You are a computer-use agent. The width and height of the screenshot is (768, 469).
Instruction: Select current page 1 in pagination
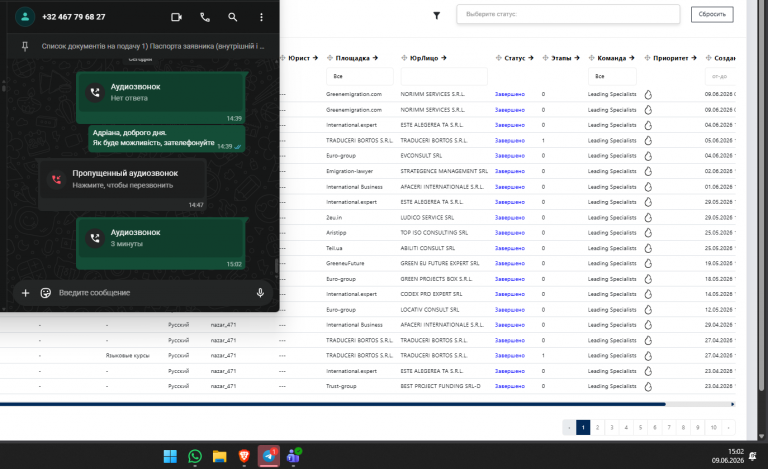click(x=583, y=427)
